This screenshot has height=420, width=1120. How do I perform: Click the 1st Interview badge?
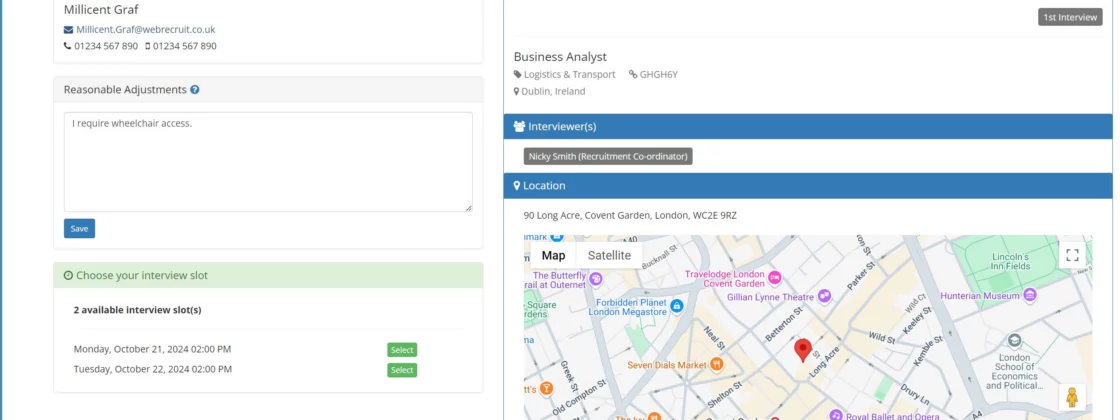[1070, 17]
